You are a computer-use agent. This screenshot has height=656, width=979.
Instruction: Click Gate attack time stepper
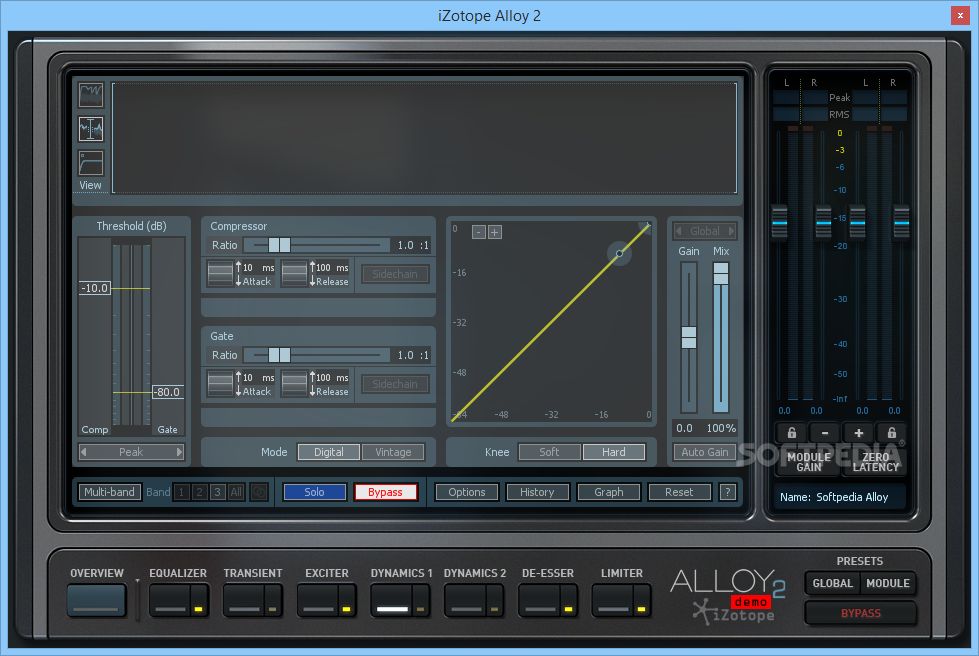pyautogui.click(x=220, y=384)
